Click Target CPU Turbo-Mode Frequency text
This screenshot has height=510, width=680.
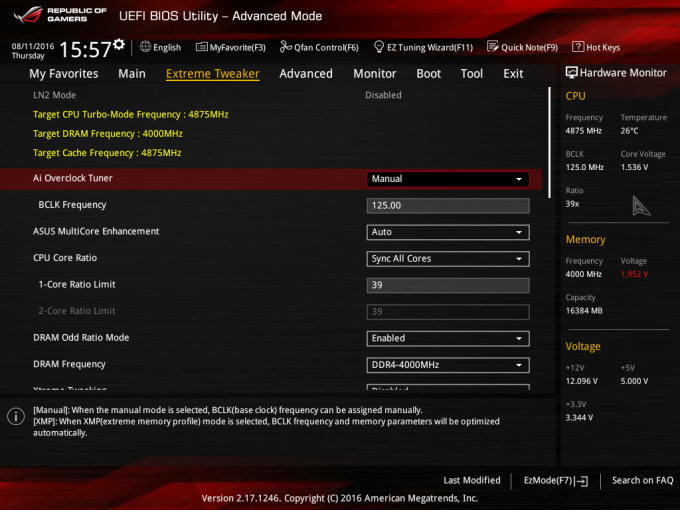click(x=131, y=114)
